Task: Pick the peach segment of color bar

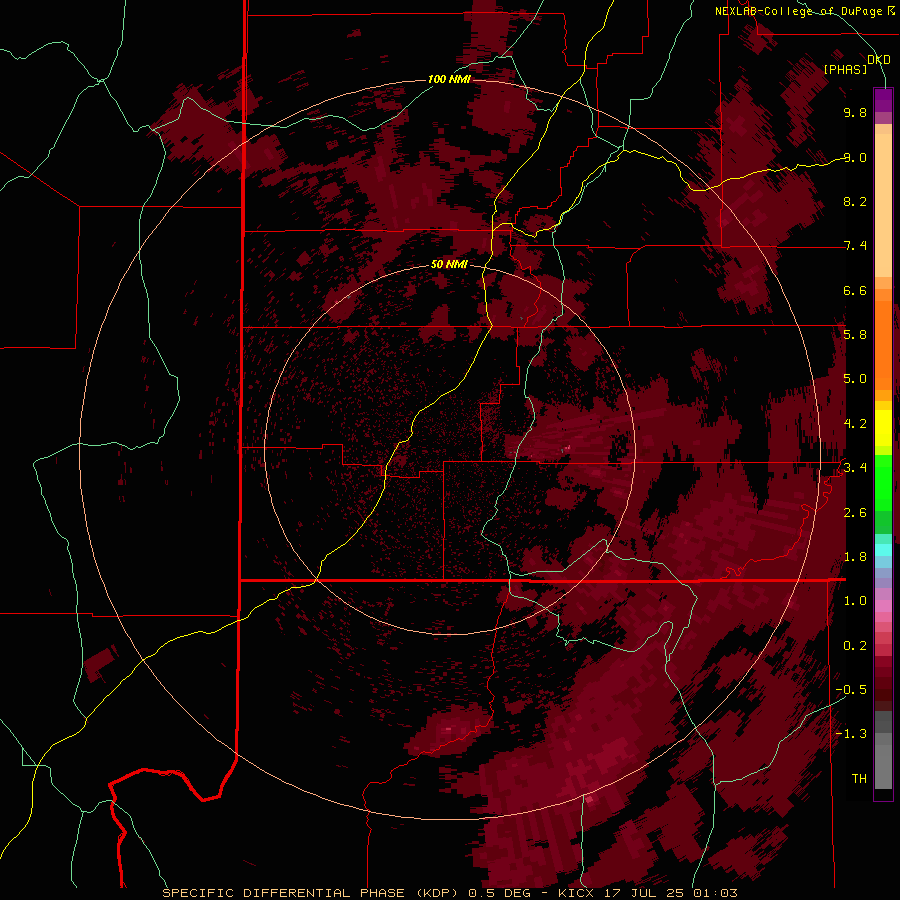Action: click(883, 205)
